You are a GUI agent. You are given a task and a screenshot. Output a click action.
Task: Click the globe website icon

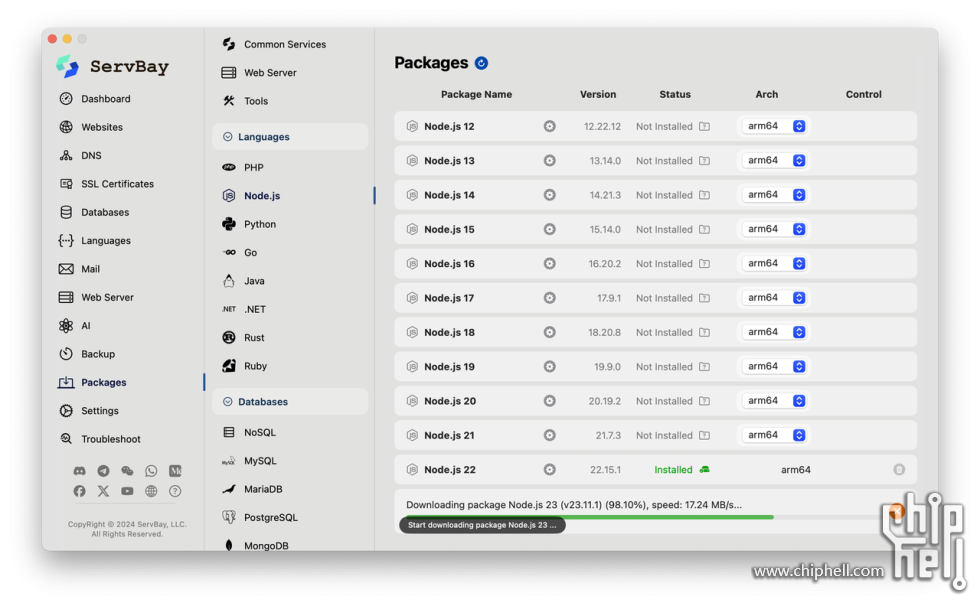pos(151,491)
